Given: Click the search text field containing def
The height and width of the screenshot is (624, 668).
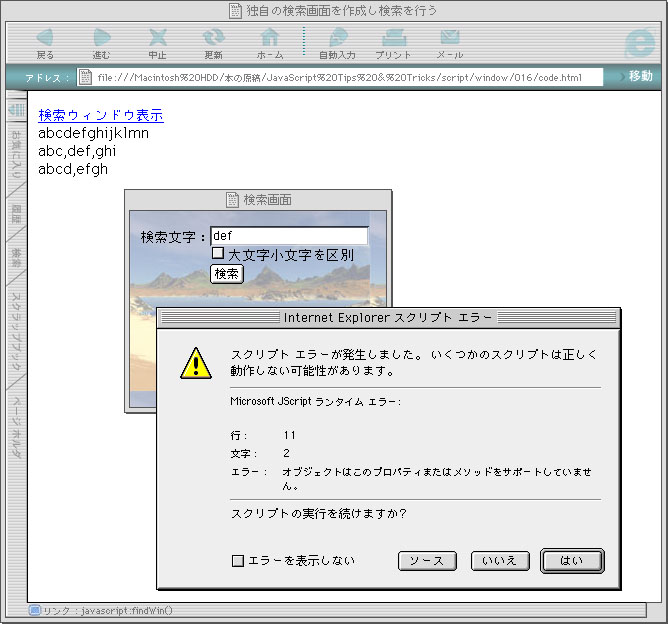Looking at the screenshot, I should [289, 236].
